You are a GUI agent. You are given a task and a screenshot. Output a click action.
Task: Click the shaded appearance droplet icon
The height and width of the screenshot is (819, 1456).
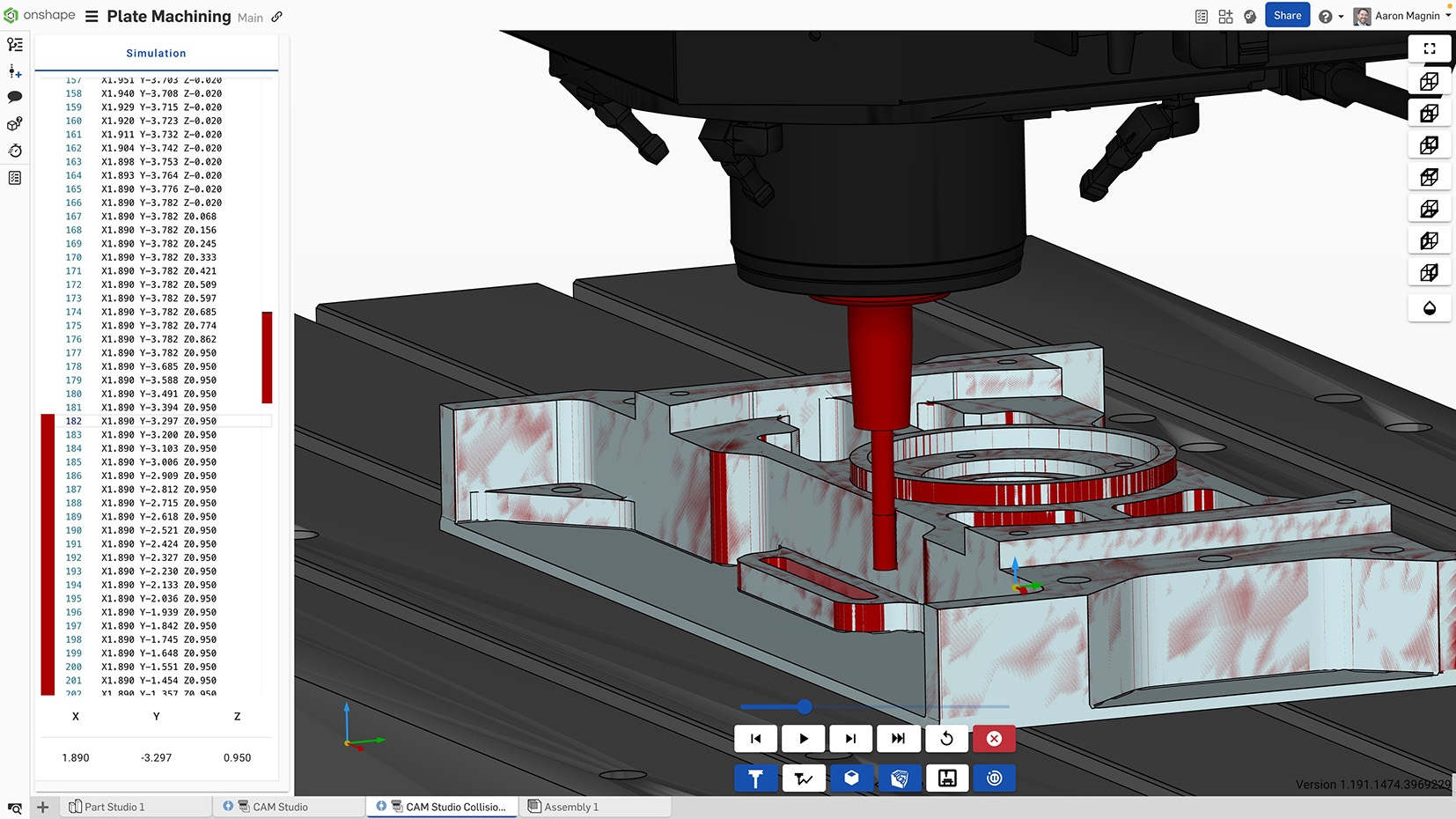click(1429, 307)
